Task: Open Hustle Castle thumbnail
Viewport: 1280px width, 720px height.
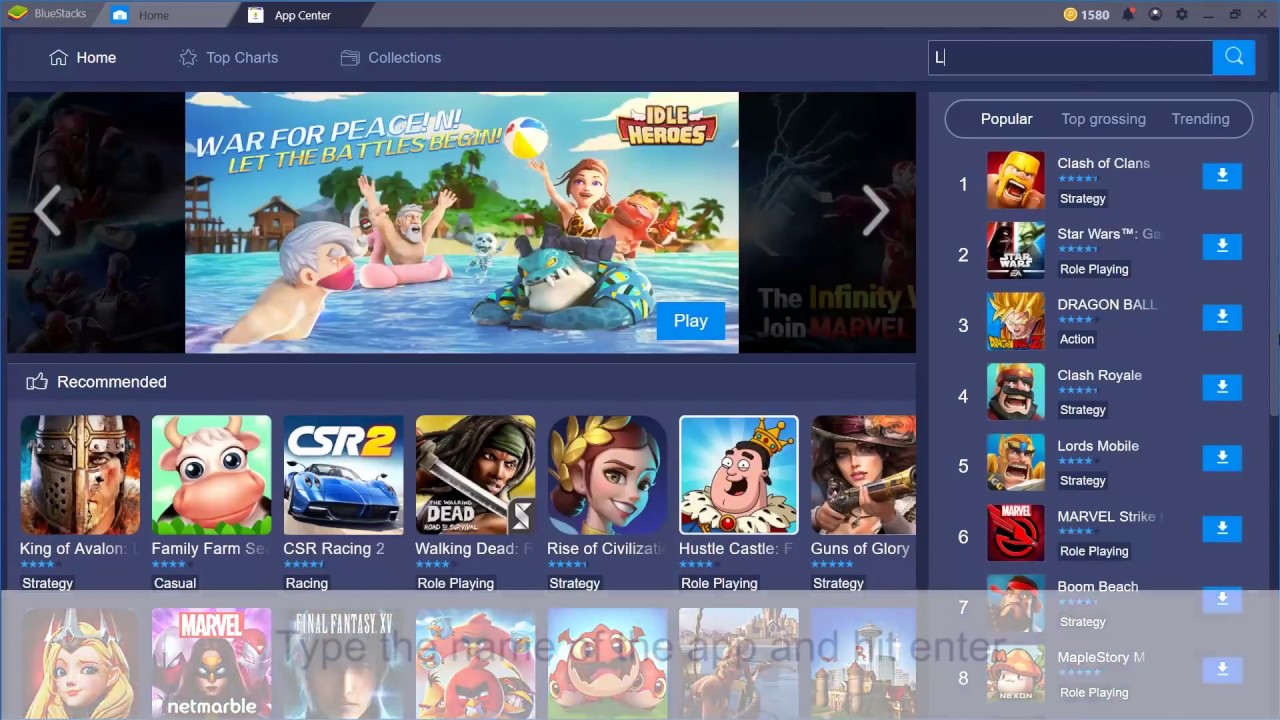Action: tap(739, 475)
